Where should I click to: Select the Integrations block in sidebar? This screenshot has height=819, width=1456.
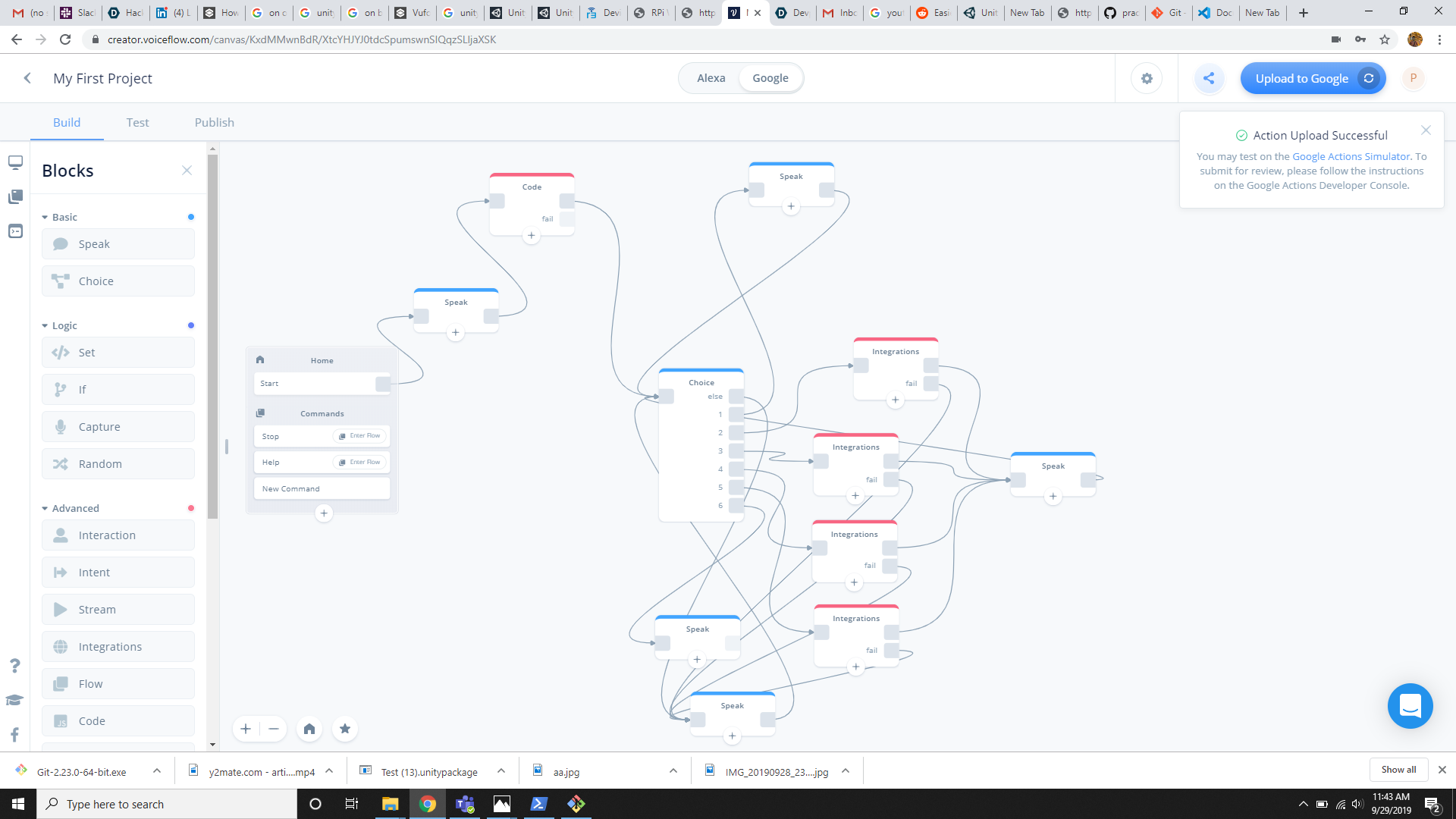pyautogui.click(x=118, y=647)
